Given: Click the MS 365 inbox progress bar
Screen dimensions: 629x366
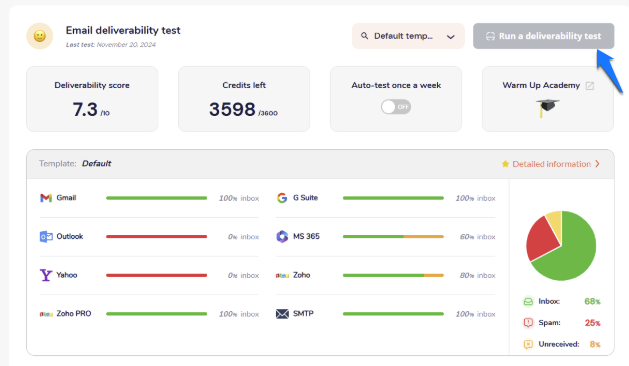Looking at the screenshot, I should coord(393,237).
